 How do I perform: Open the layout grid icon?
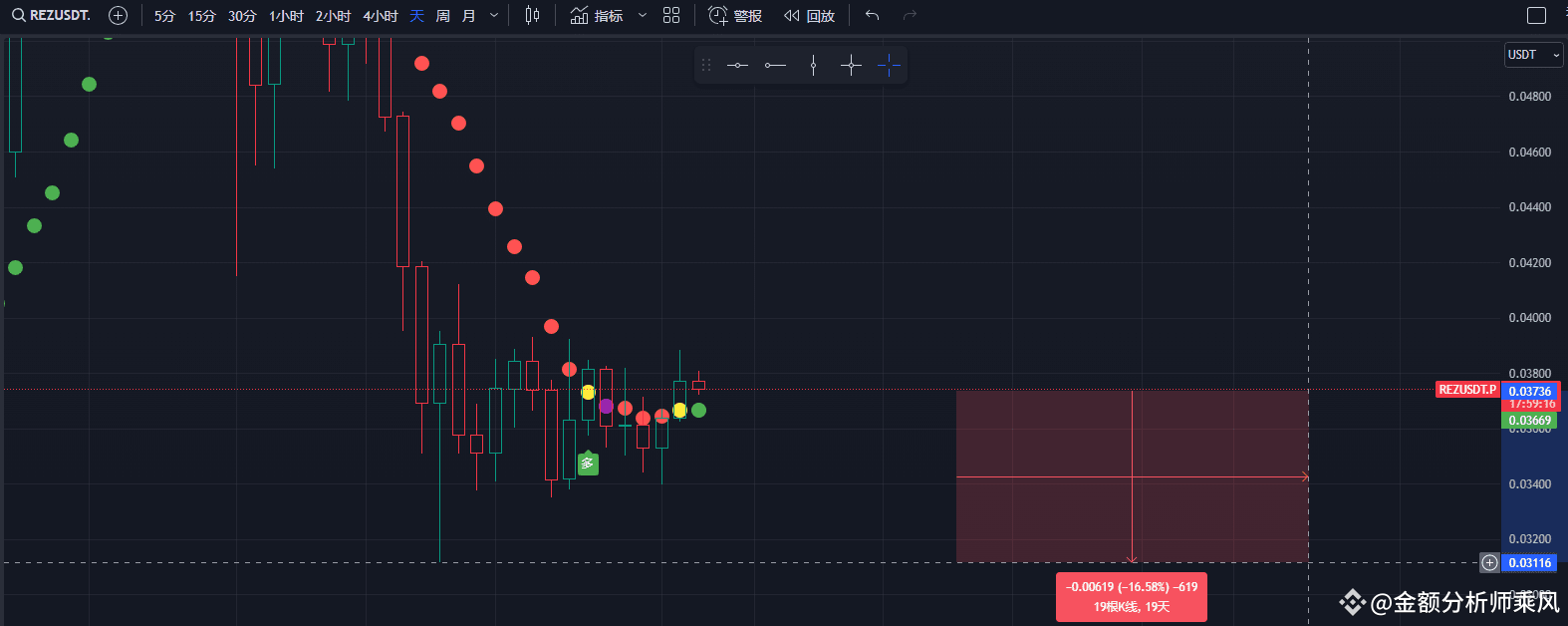[x=671, y=15]
